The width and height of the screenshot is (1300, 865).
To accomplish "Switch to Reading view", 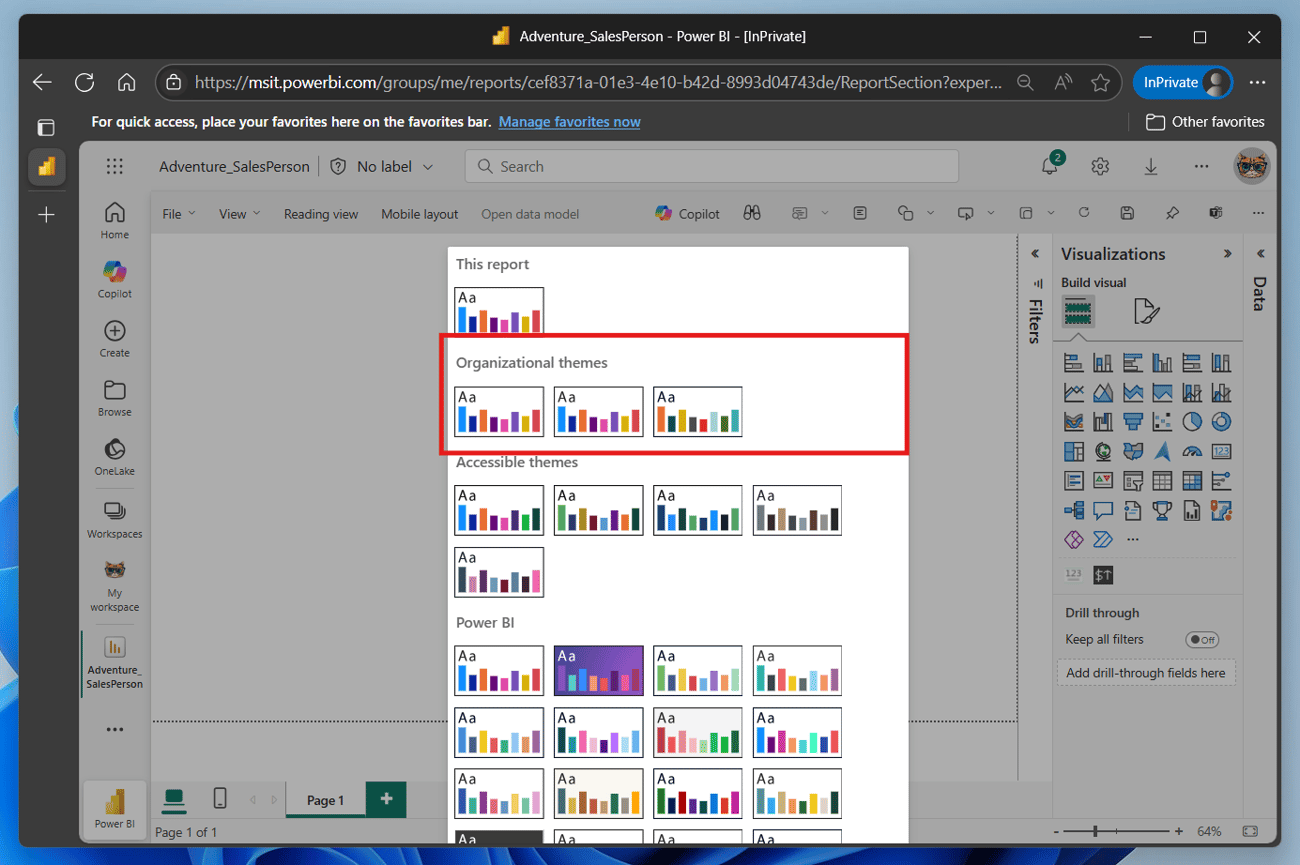I will click(320, 214).
